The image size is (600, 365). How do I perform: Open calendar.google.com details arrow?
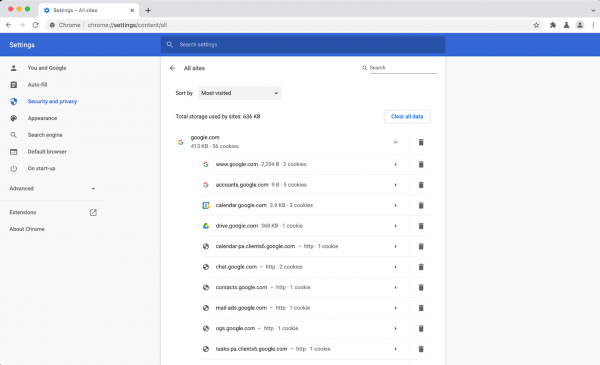tap(396, 205)
